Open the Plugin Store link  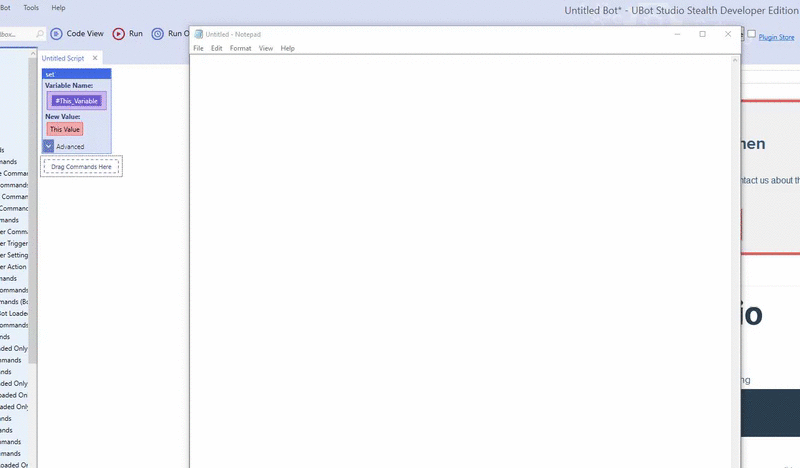776,37
